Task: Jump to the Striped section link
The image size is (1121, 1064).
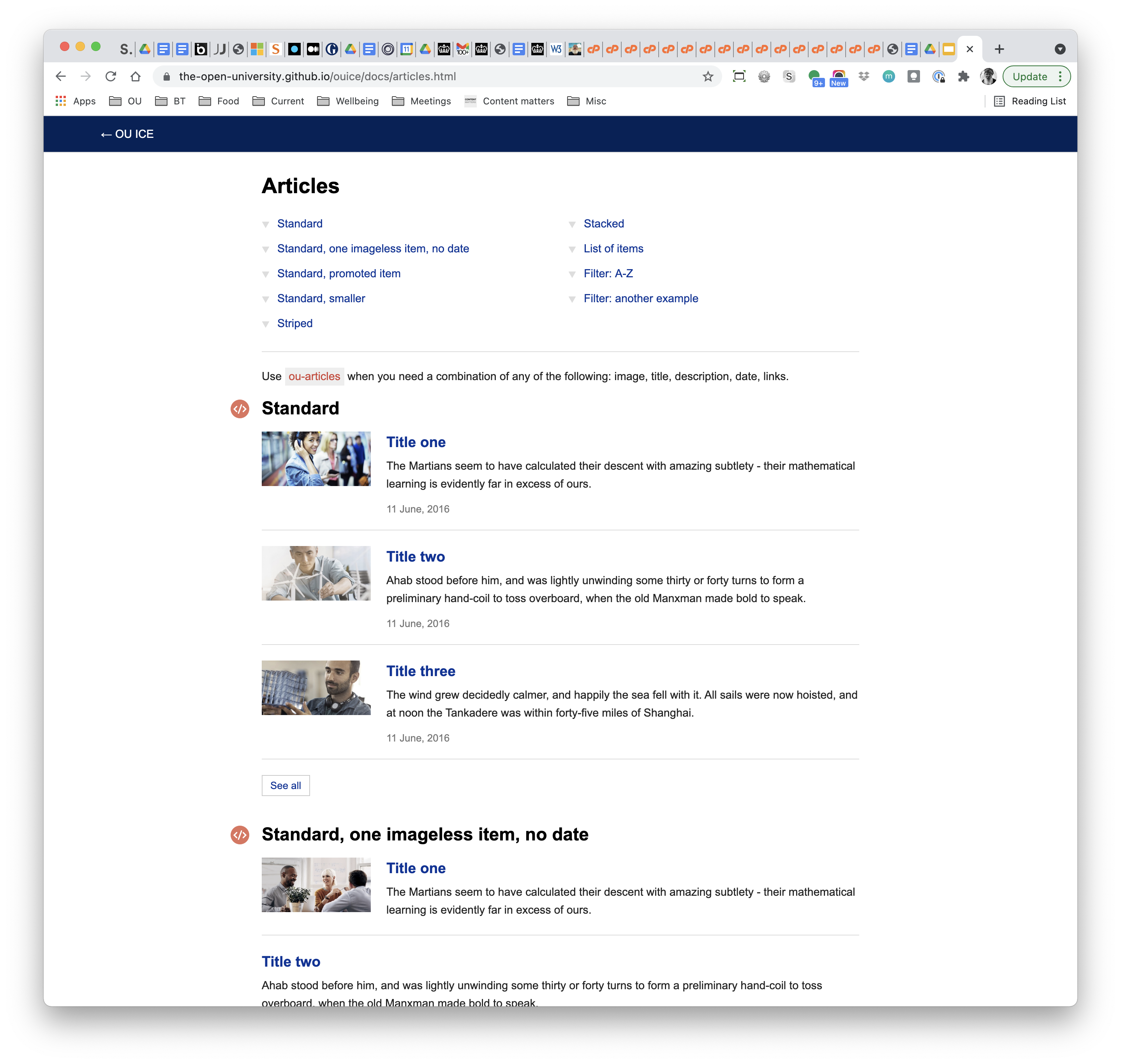Action: pos(294,323)
